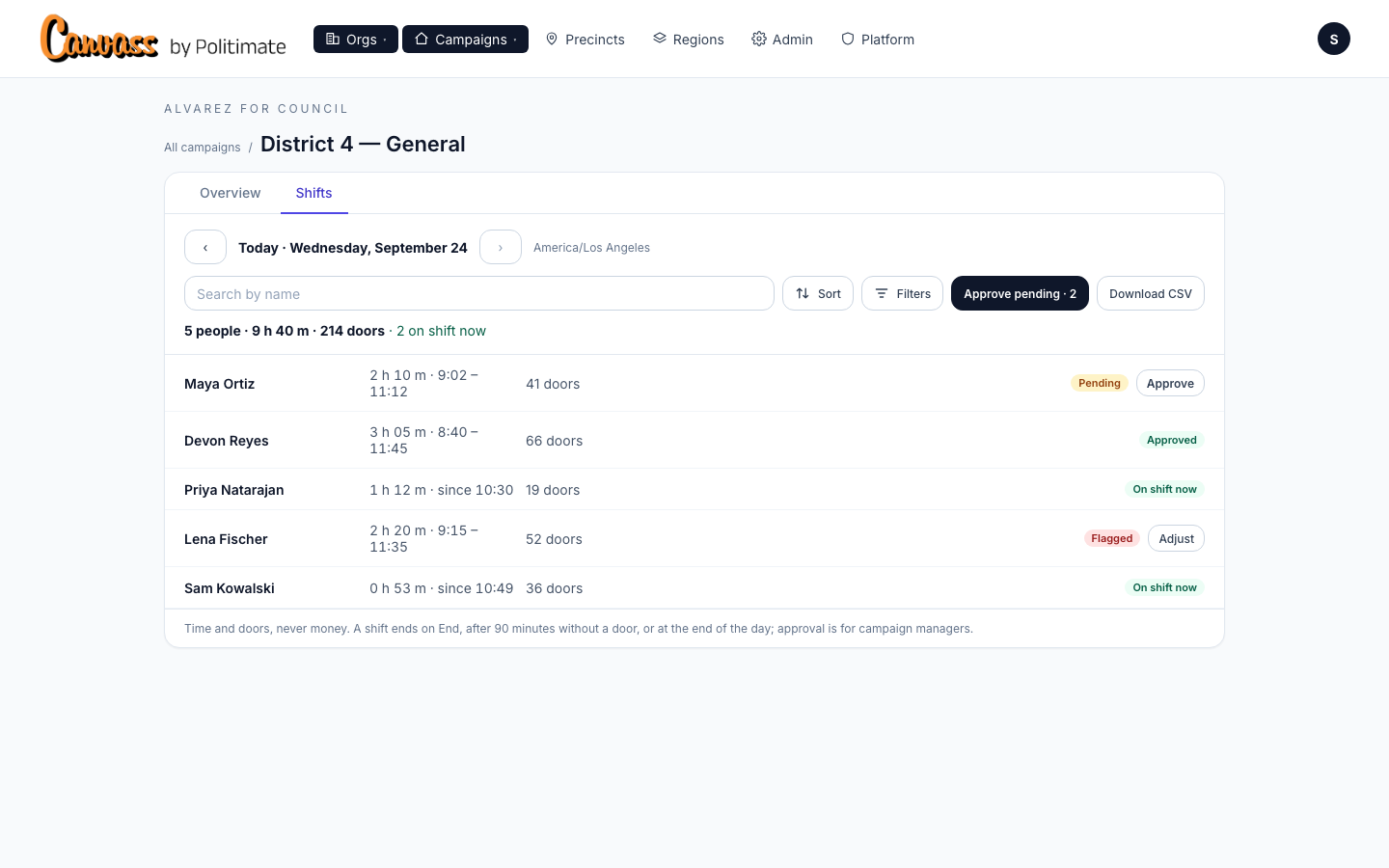Go to next day arrow

click(501, 247)
